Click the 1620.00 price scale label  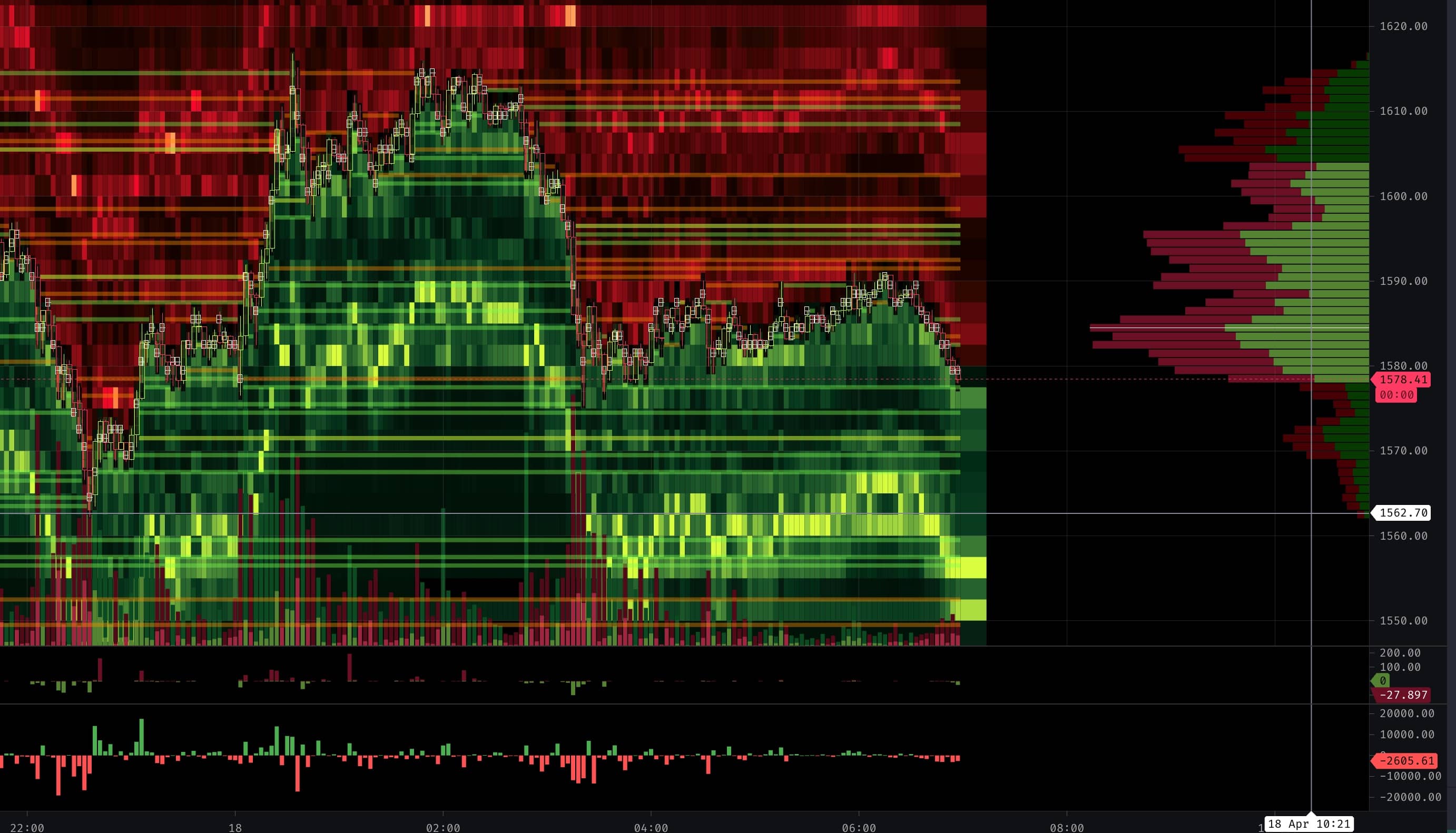click(x=1403, y=26)
